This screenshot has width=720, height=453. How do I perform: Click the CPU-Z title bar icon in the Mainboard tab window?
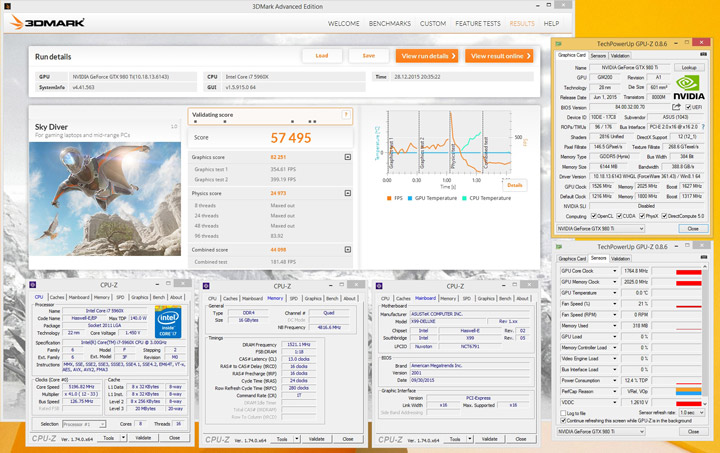379,286
